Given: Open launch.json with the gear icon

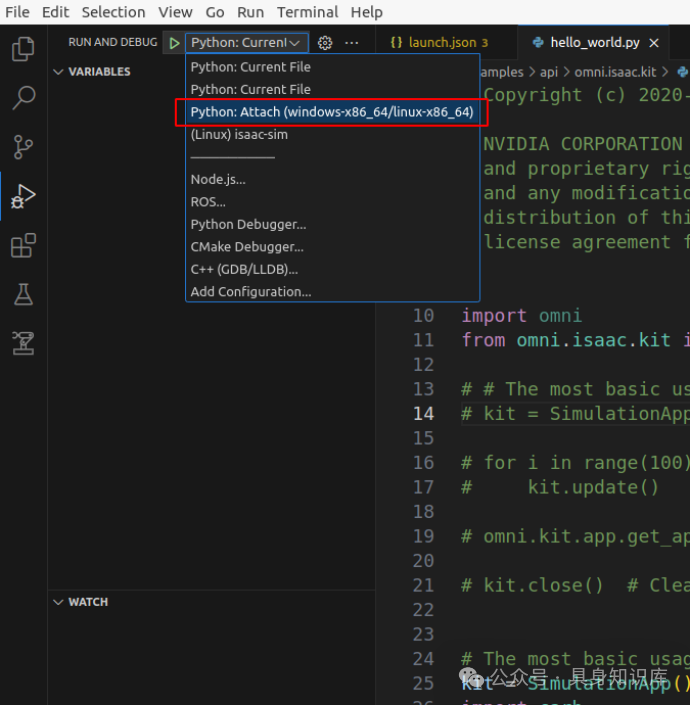Looking at the screenshot, I should point(325,43).
